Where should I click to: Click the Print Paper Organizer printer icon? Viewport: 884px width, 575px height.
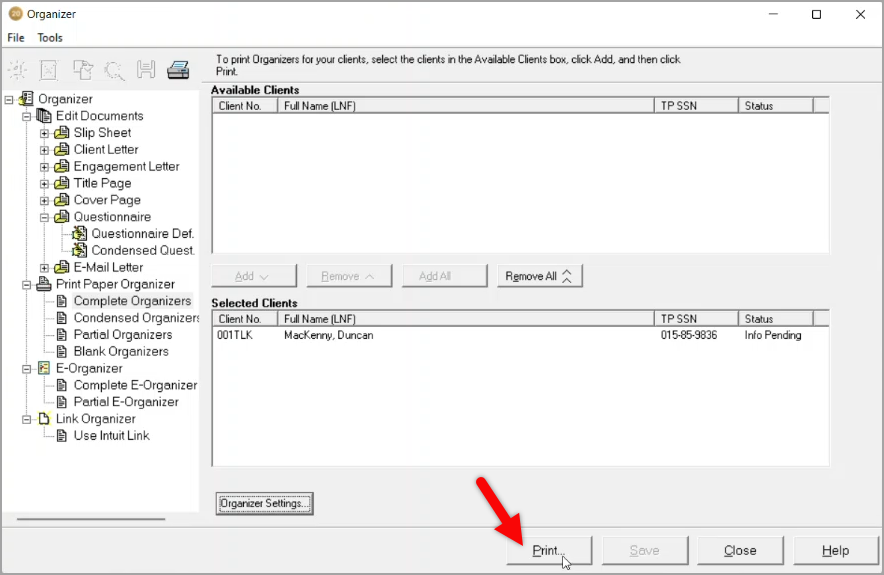click(x=44, y=284)
